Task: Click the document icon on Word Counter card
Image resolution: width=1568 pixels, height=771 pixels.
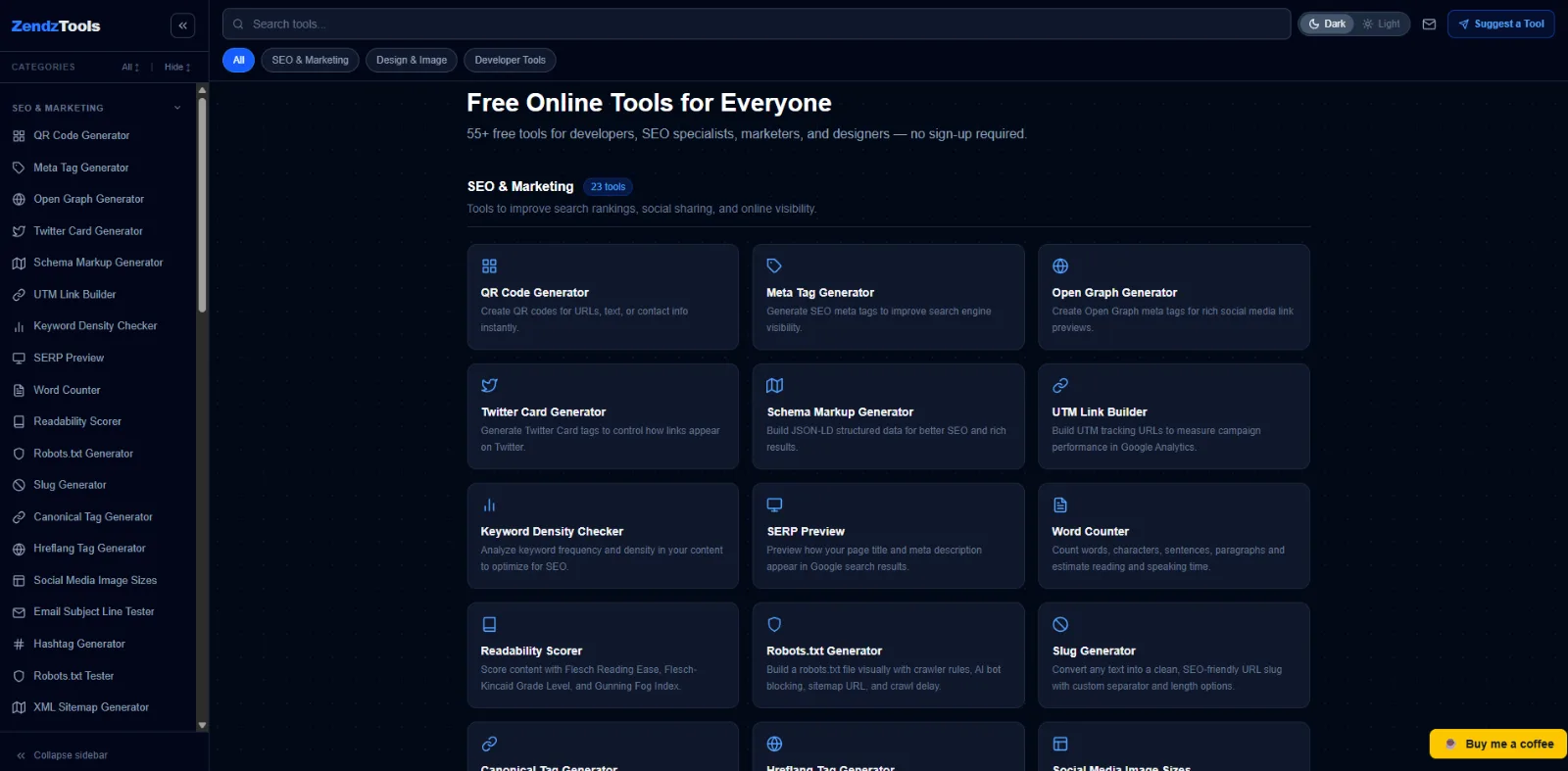Action: pos(1060,505)
